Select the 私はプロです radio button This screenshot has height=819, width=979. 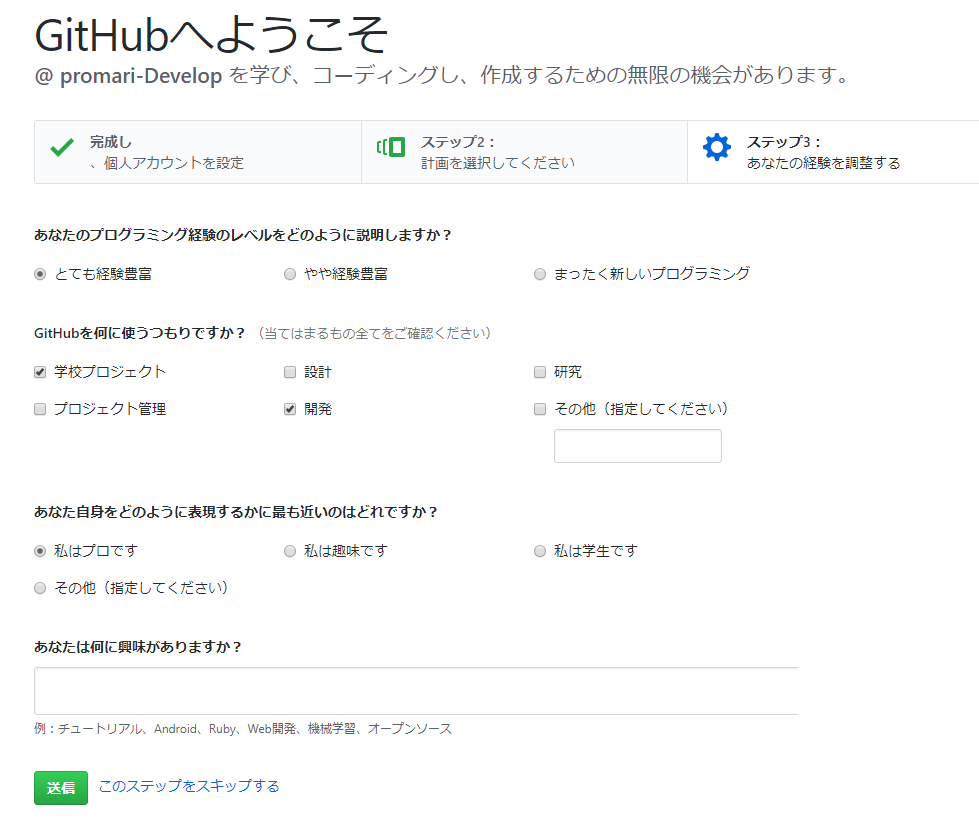click(40, 551)
